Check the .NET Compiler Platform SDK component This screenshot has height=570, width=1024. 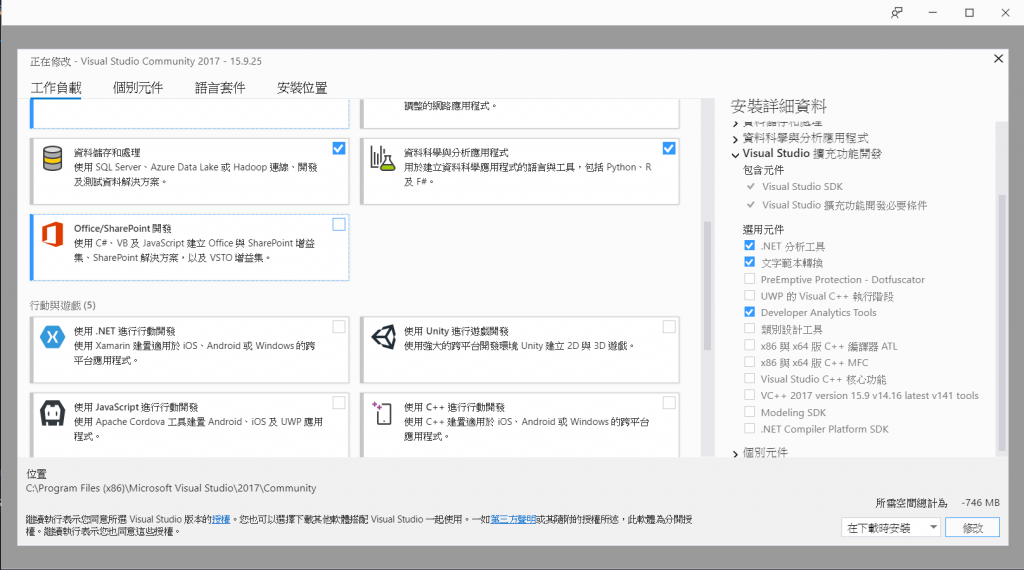tap(749, 428)
